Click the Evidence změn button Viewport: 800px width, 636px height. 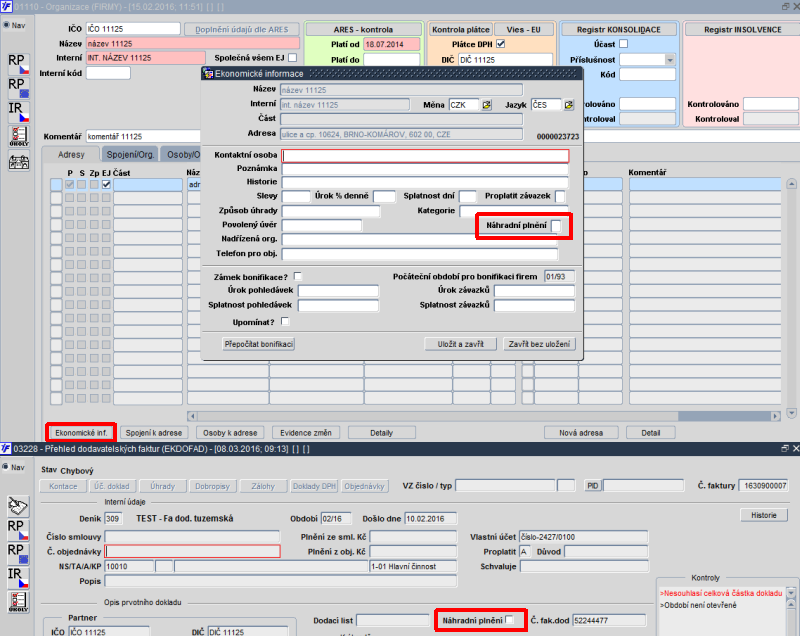pyautogui.click(x=306, y=433)
